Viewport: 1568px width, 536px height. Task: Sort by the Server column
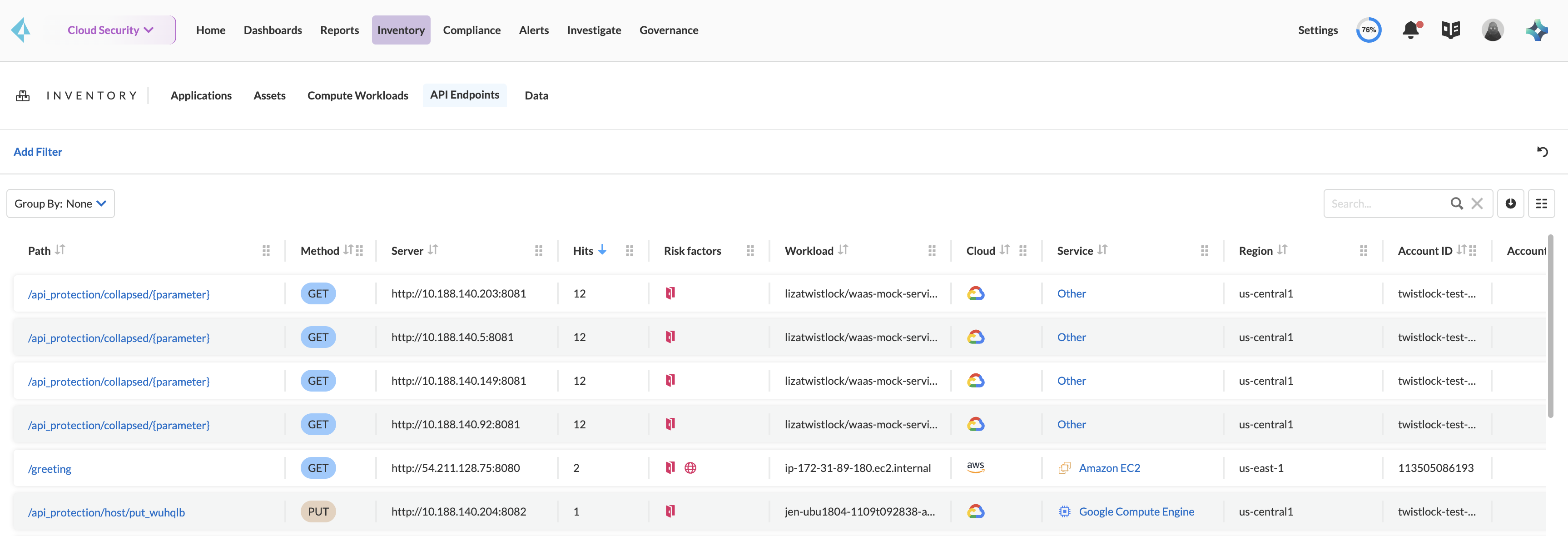(x=432, y=249)
